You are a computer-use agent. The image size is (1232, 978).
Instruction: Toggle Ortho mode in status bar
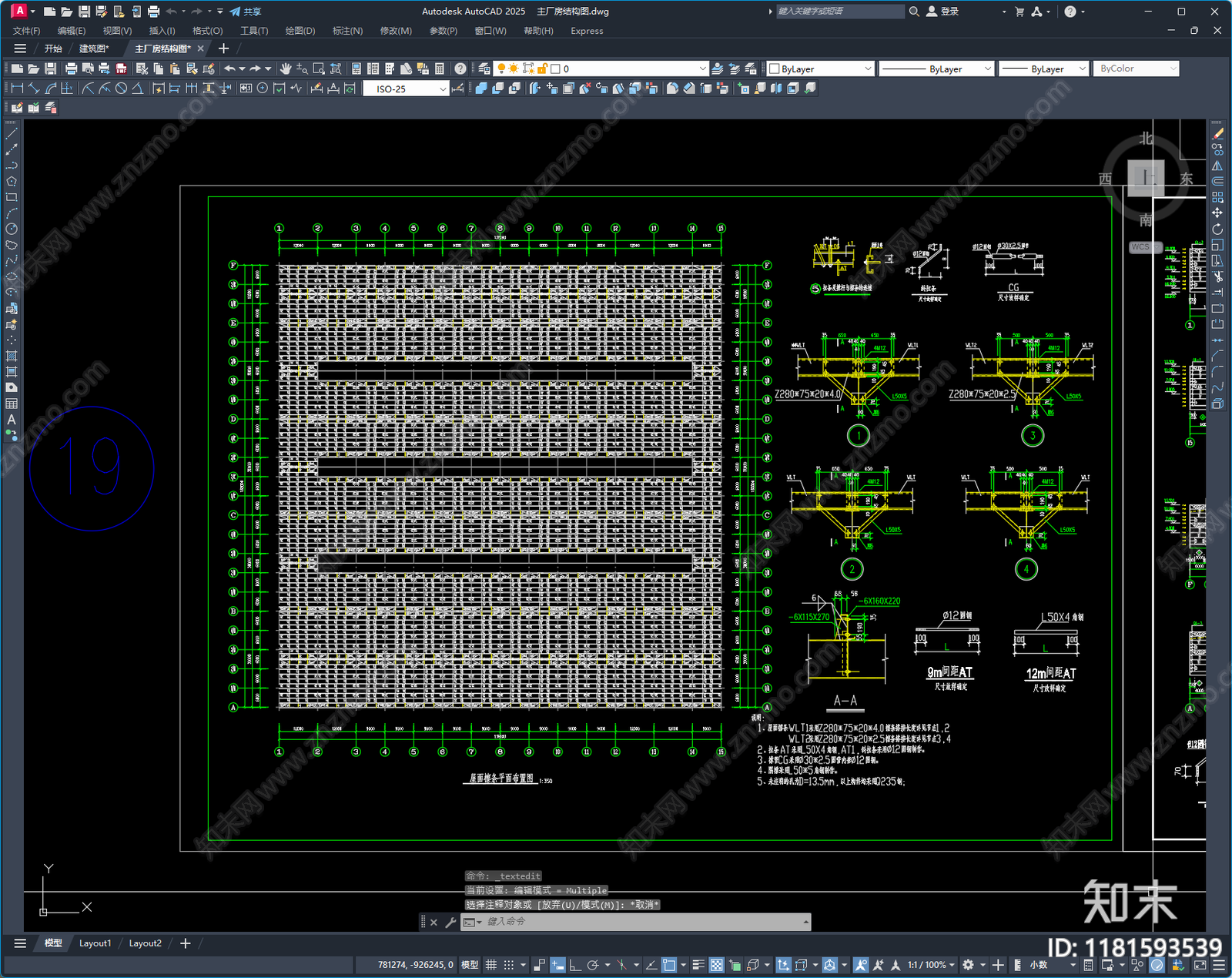(574, 965)
